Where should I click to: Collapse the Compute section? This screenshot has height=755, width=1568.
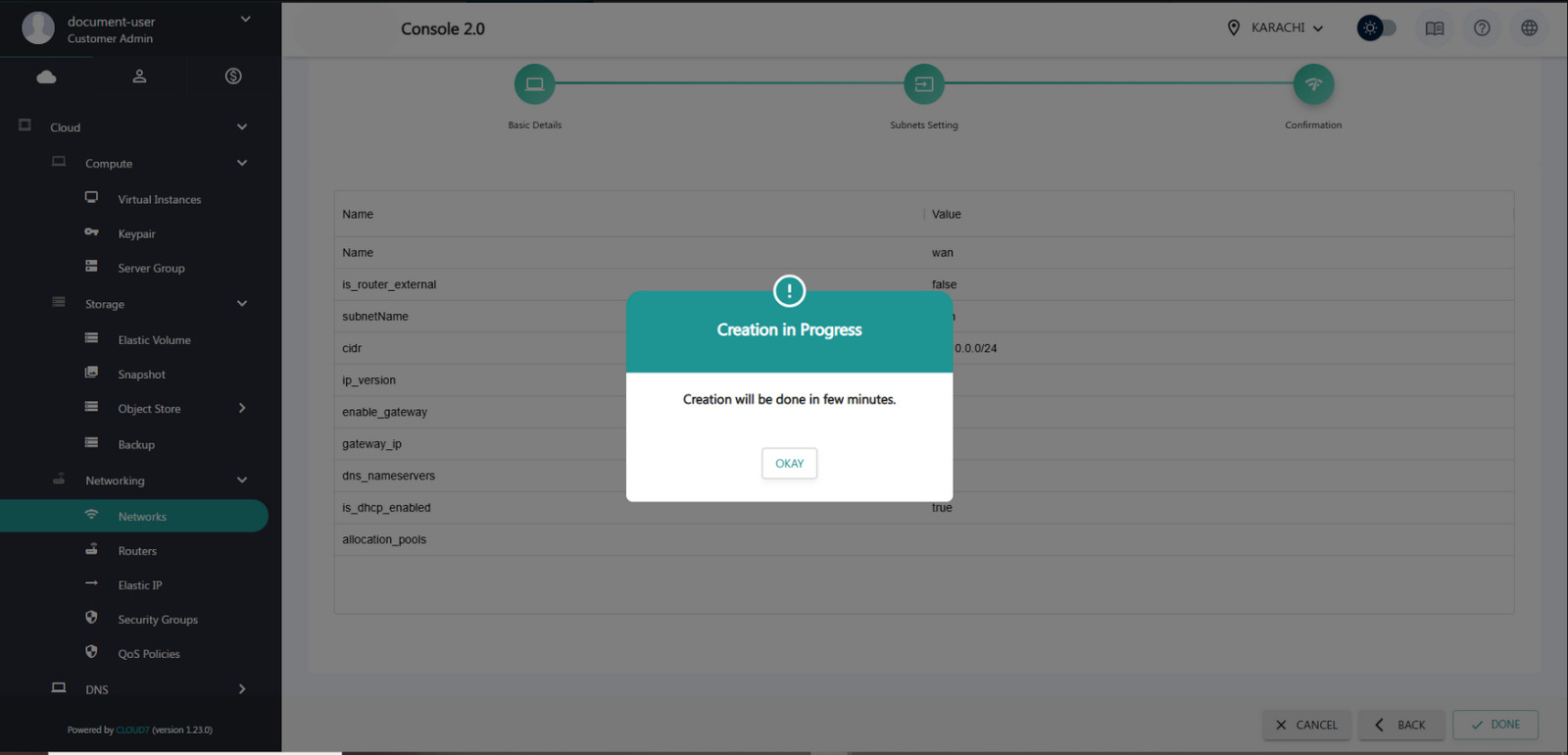(242, 163)
